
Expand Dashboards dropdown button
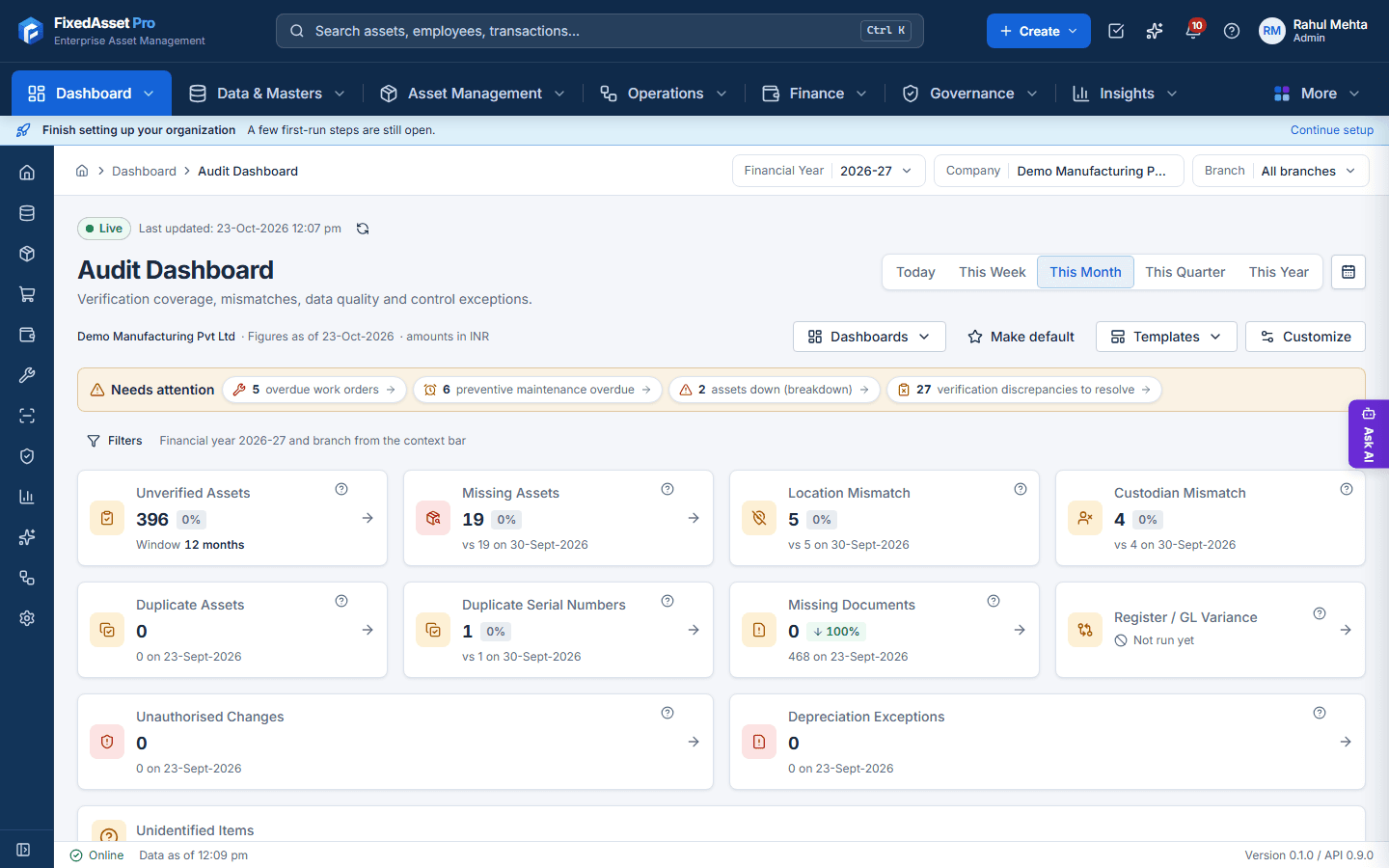tap(869, 337)
